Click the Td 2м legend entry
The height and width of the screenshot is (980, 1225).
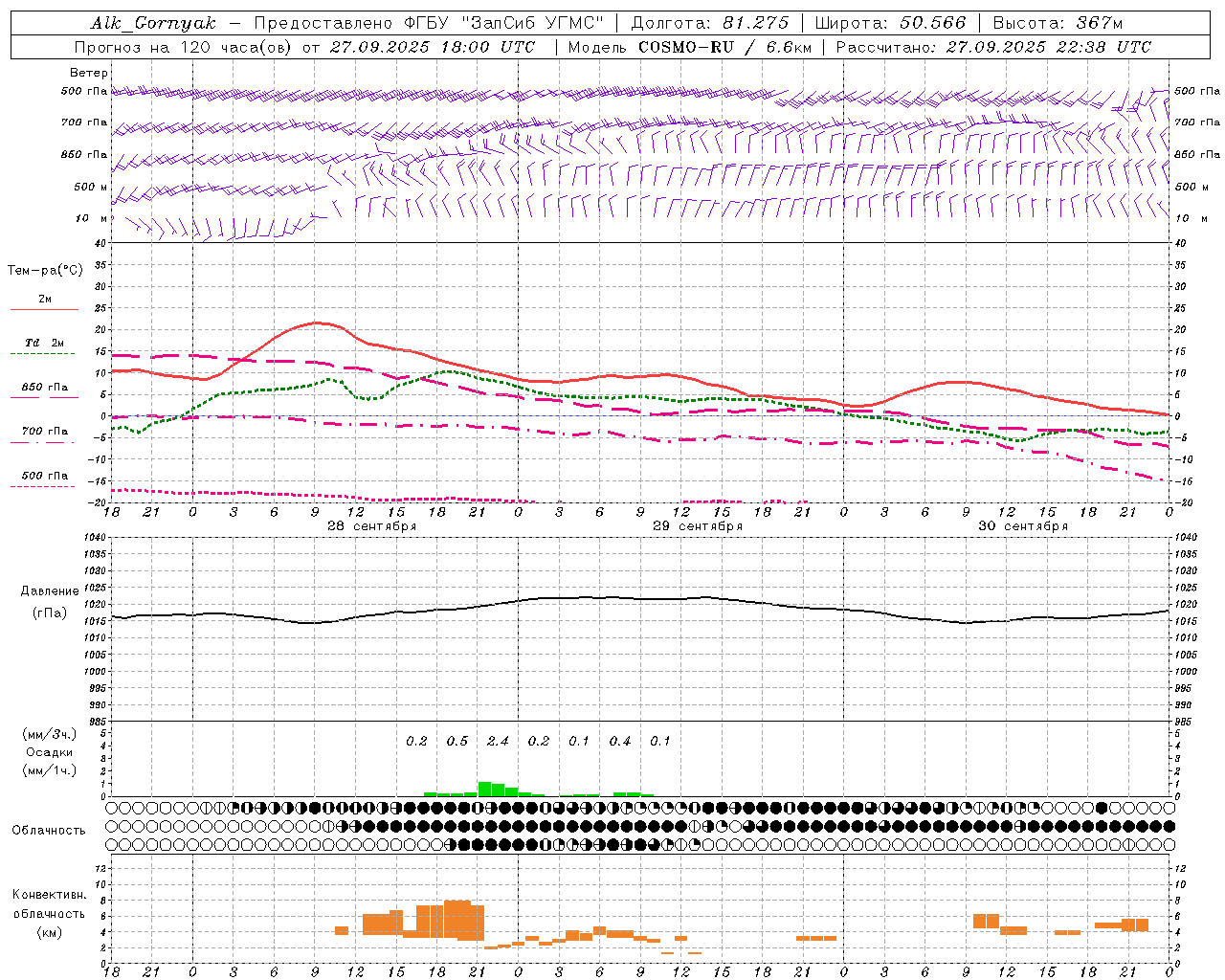point(45,343)
